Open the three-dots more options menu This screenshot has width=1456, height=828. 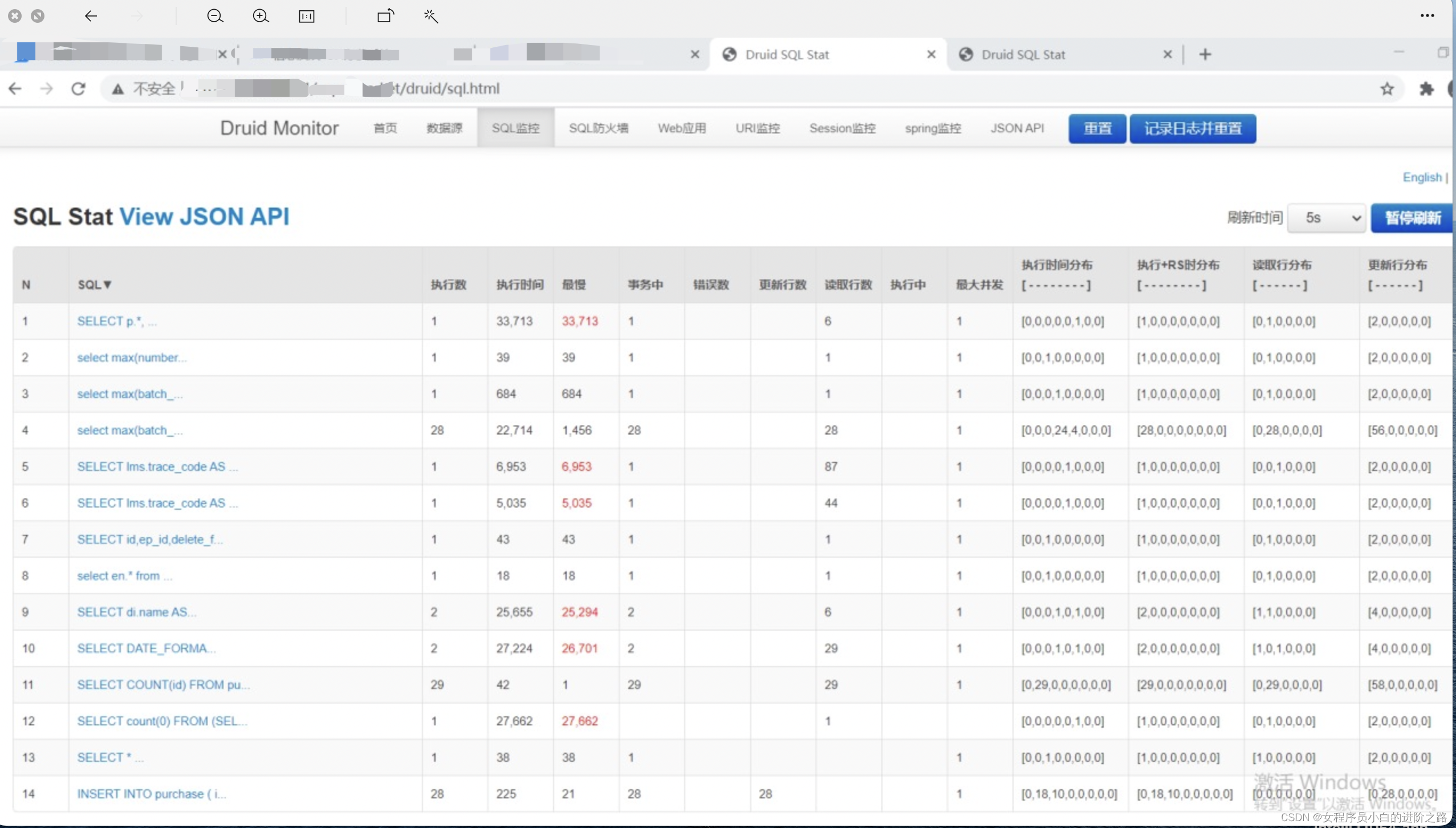1427,16
